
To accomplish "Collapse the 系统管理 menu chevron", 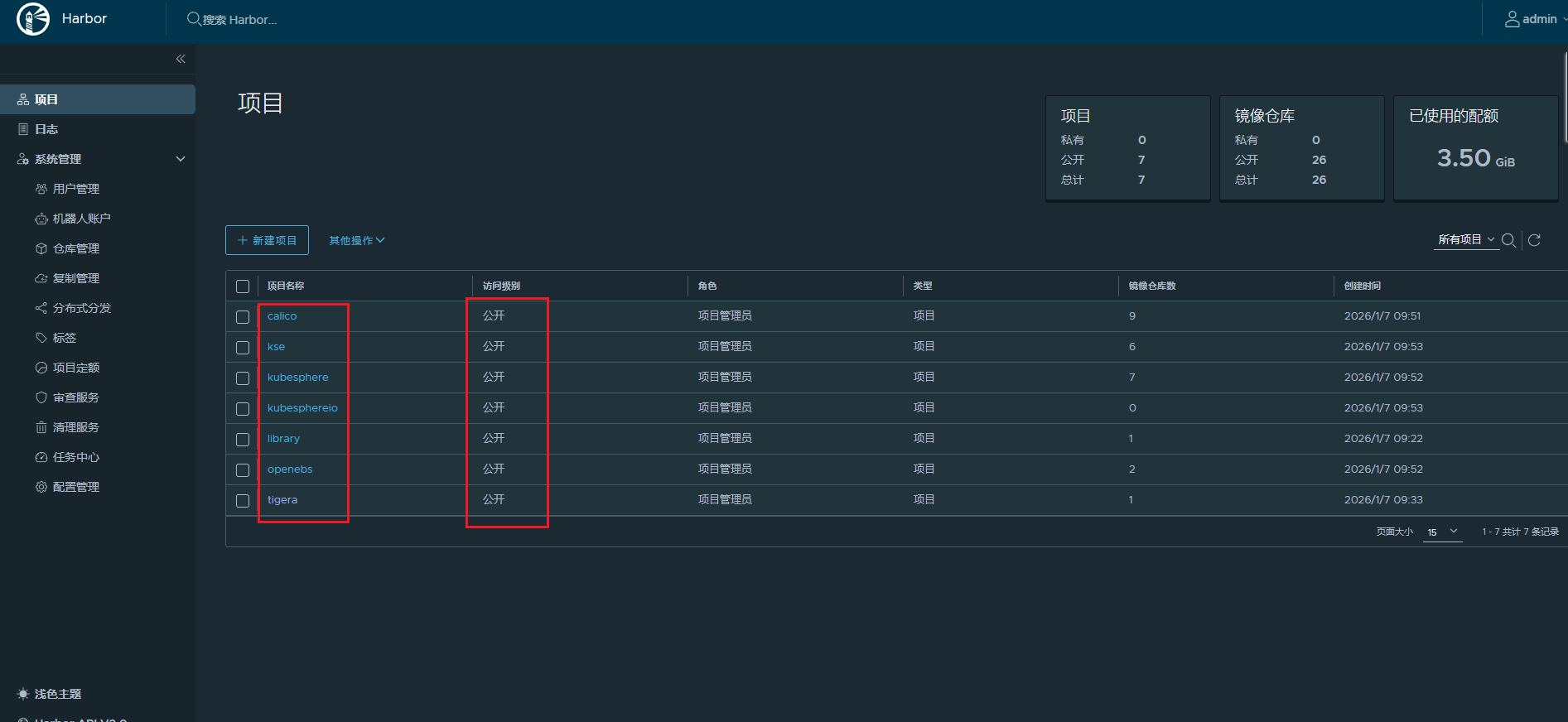I will 181,159.
